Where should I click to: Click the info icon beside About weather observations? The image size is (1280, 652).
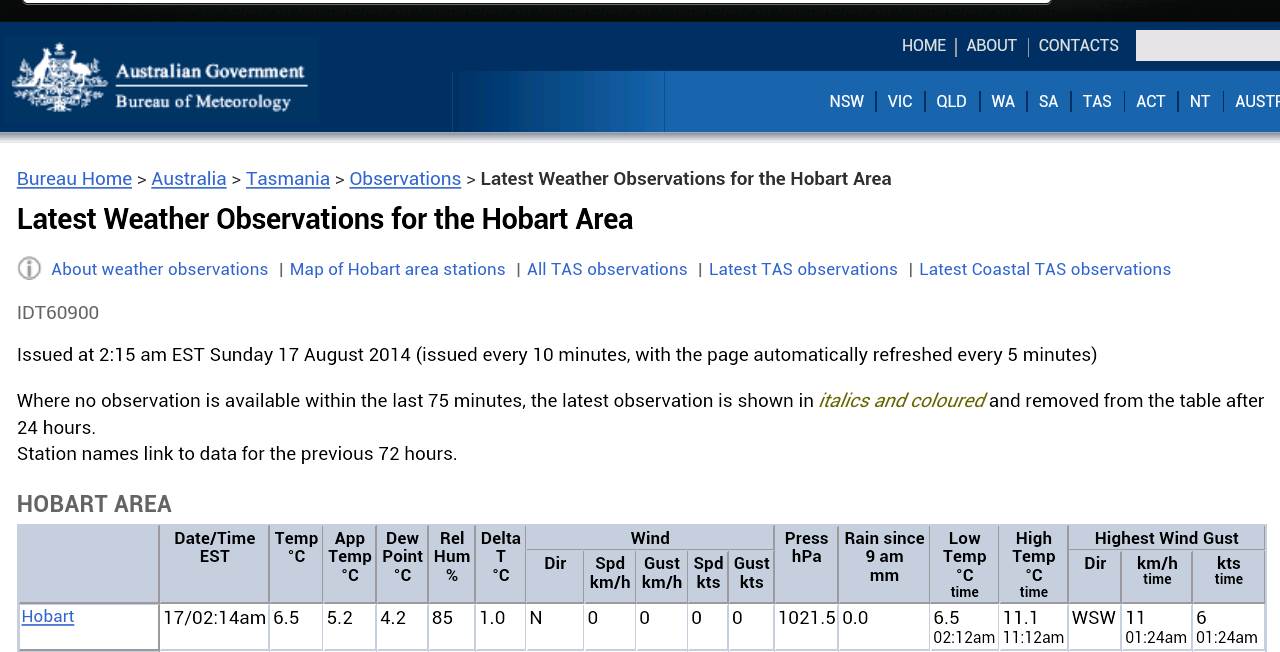(x=30, y=269)
